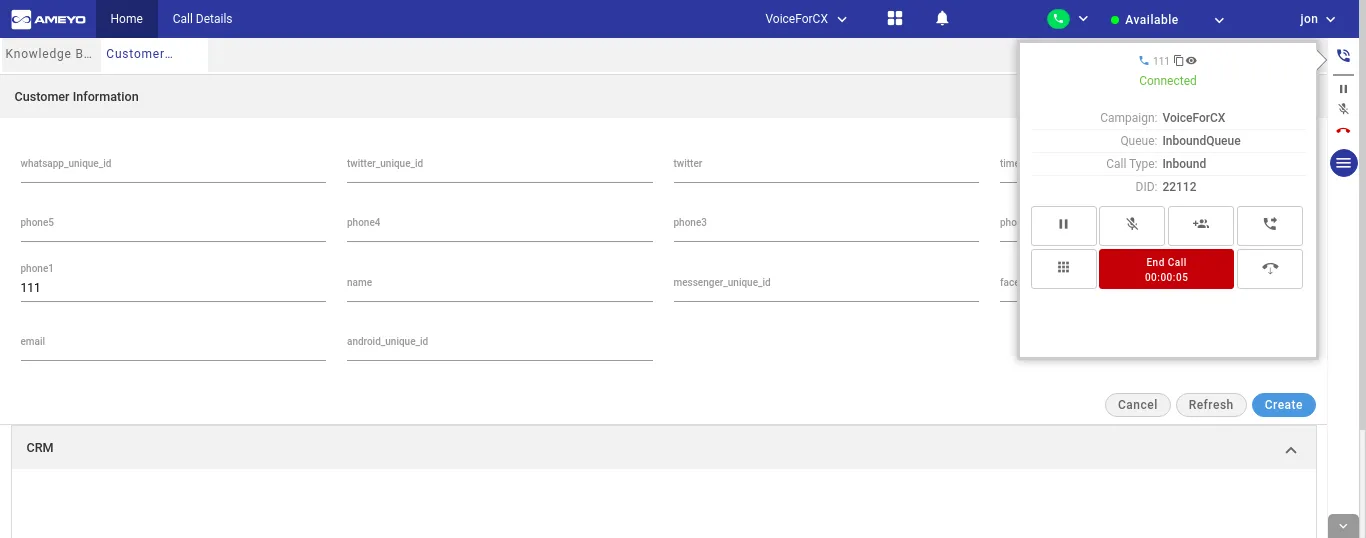Add a participant for conference

pyautogui.click(x=1201, y=225)
